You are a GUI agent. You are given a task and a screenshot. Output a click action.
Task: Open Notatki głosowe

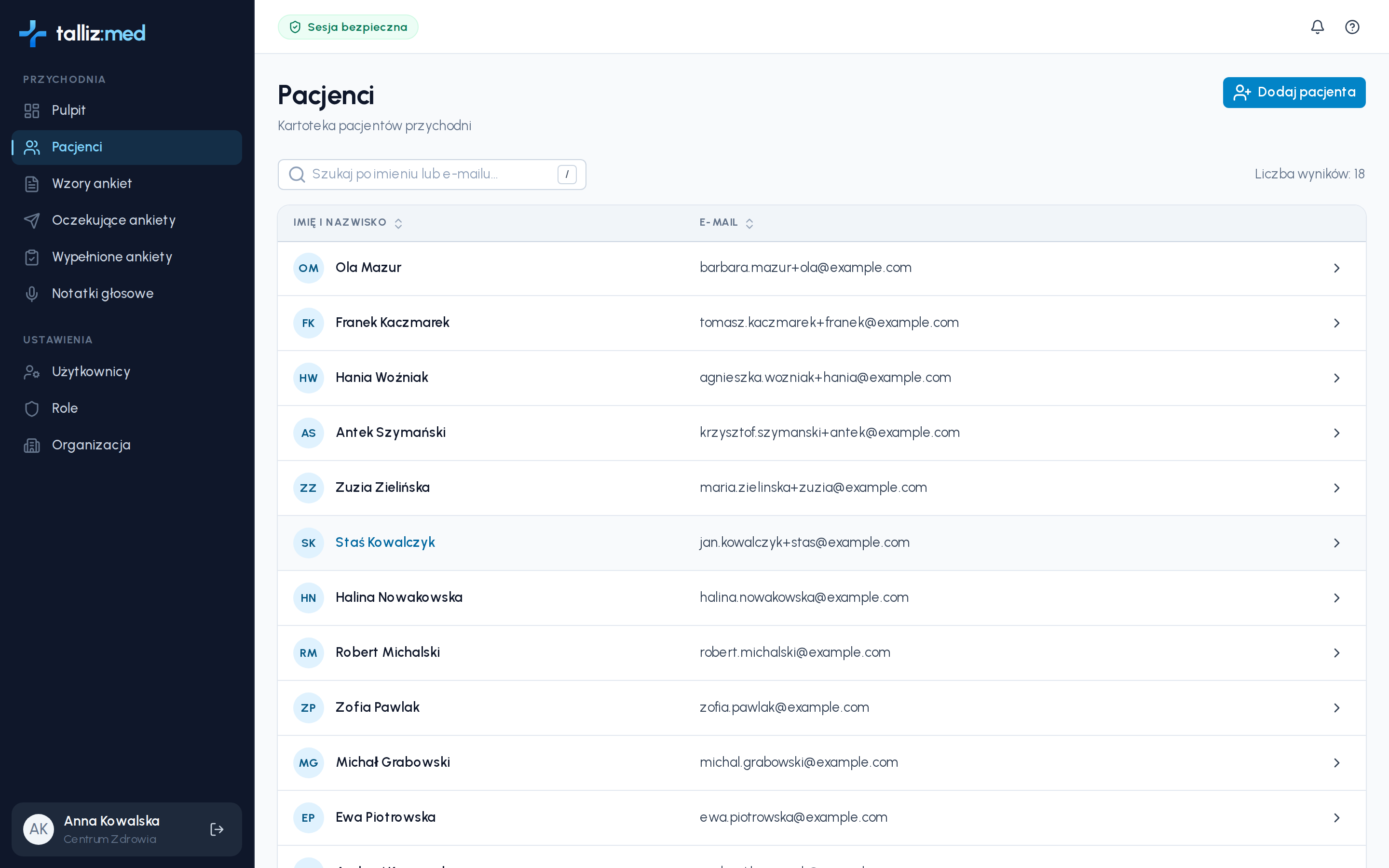coord(126,294)
